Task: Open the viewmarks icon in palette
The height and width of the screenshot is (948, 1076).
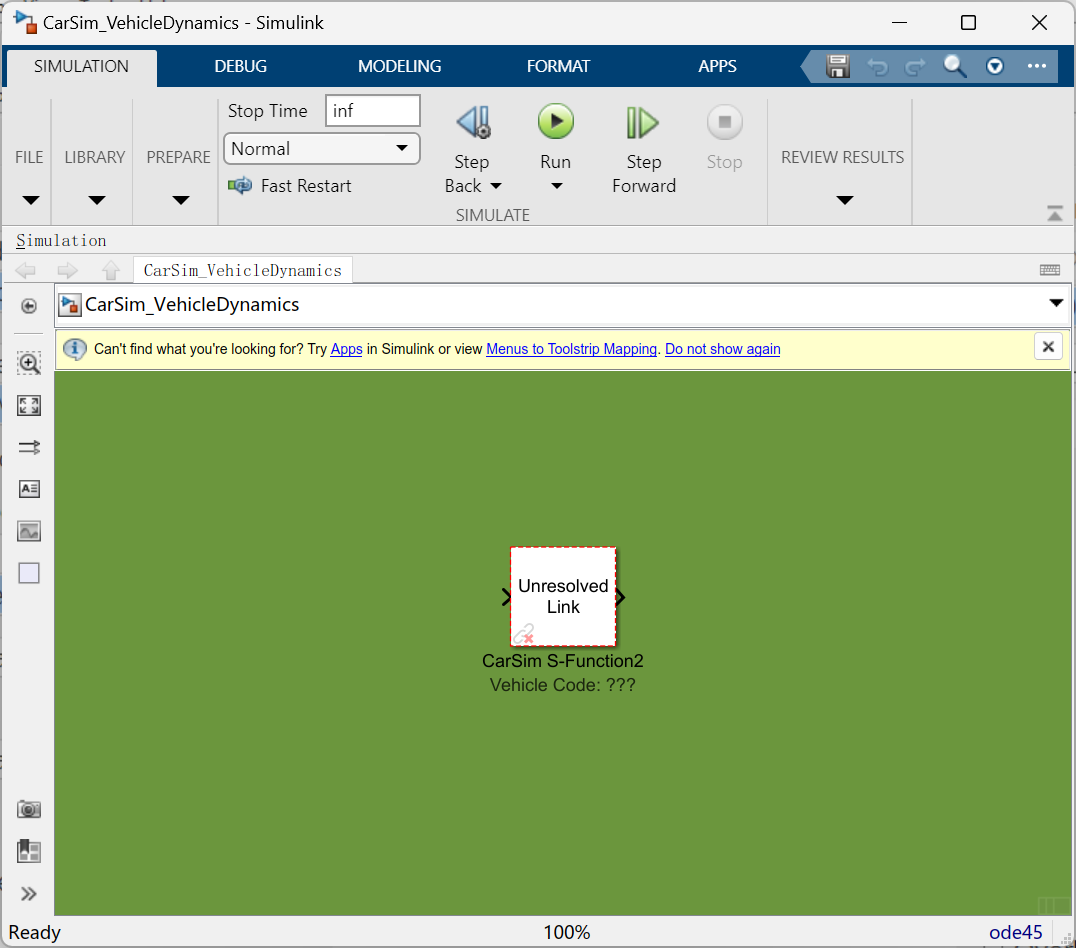Action: (29, 851)
